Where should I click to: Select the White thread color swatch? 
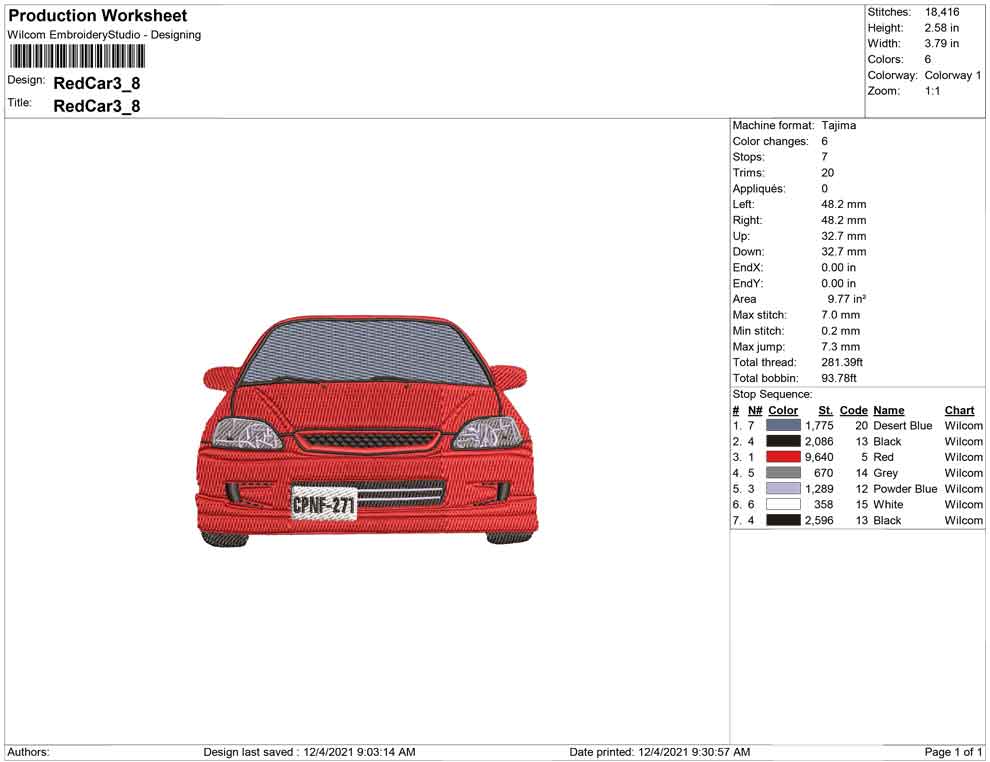(x=783, y=505)
